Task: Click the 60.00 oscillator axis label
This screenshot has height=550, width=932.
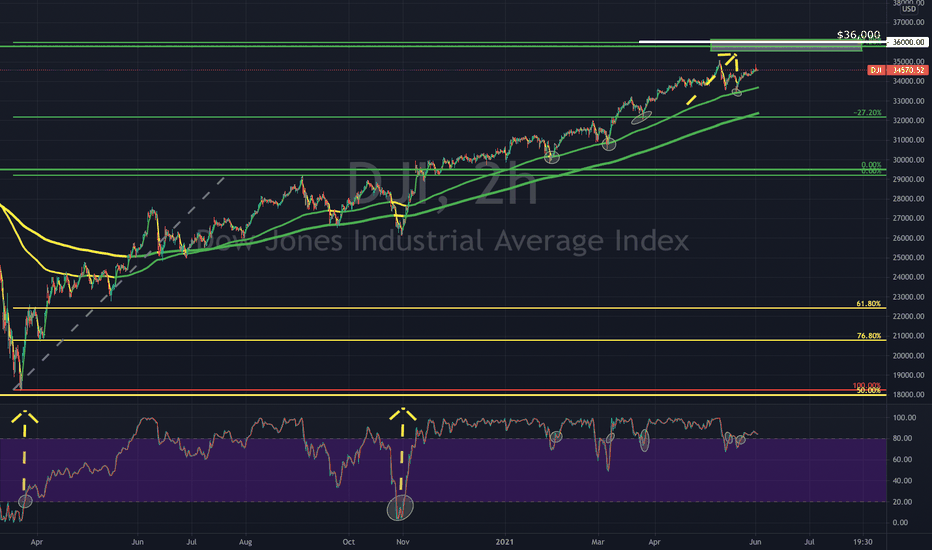Action: tap(900, 460)
